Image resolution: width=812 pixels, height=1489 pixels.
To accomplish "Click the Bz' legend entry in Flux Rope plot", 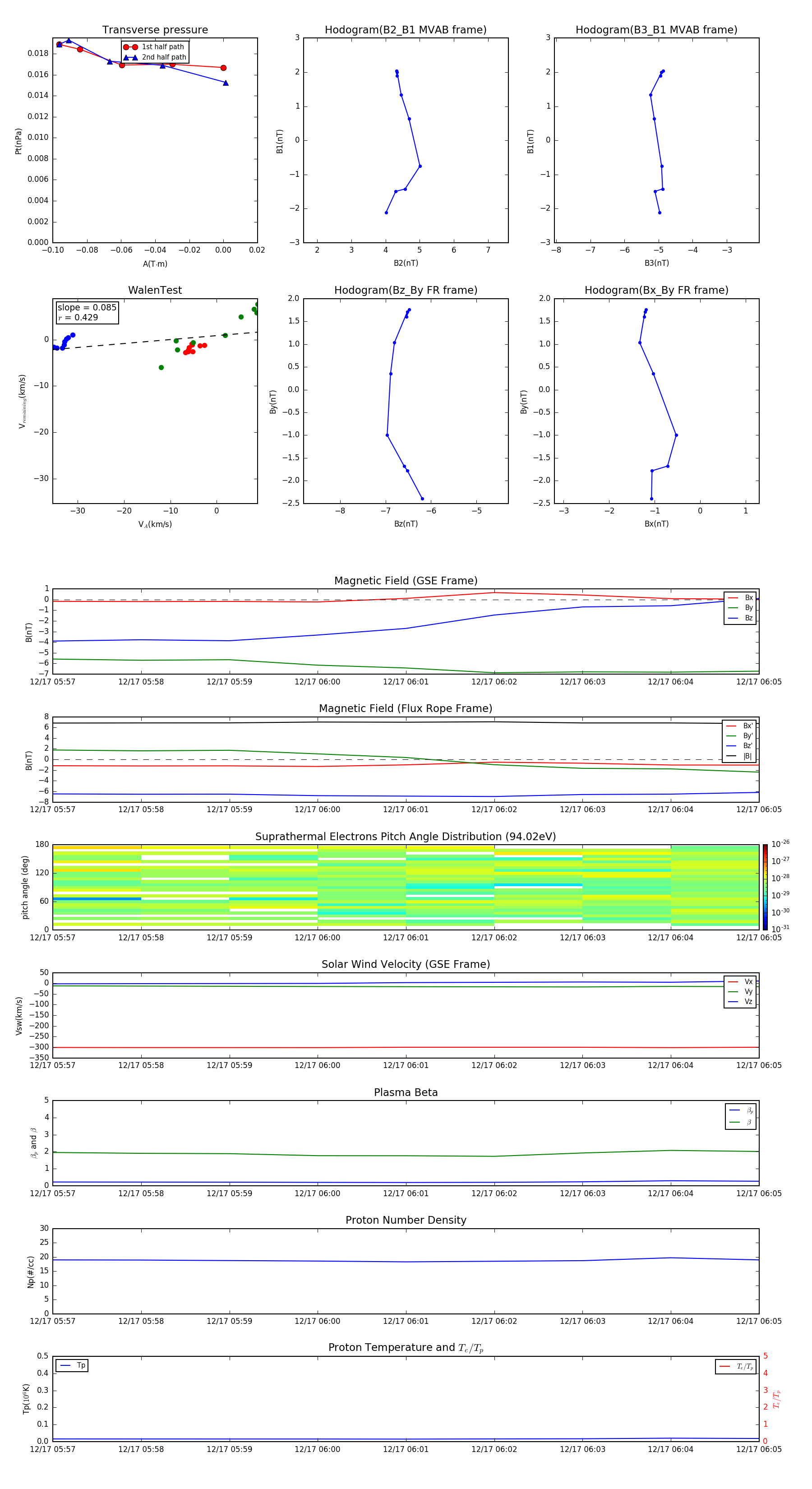I will (x=739, y=746).
